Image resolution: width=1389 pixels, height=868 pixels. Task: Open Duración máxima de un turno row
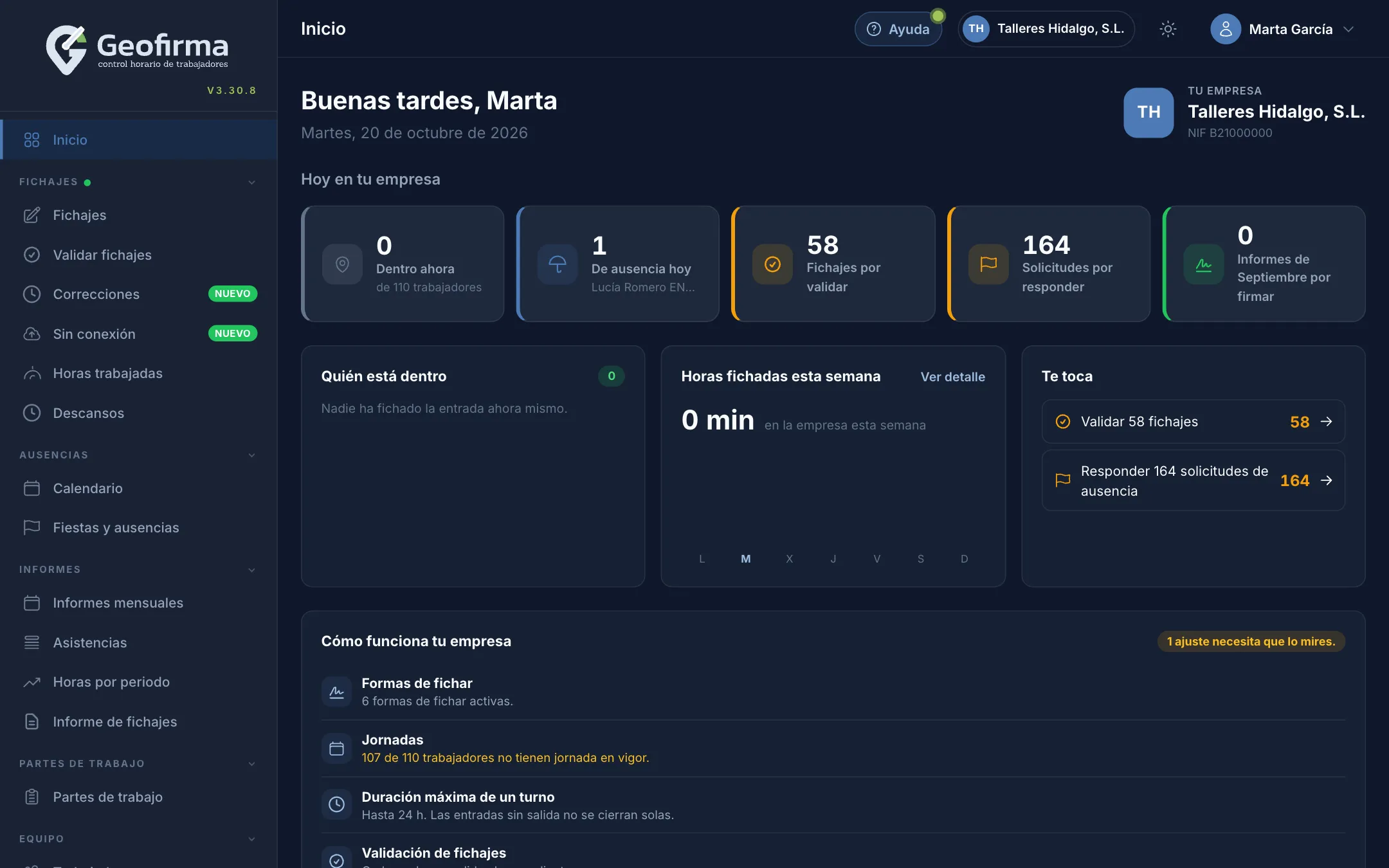point(833,805)
